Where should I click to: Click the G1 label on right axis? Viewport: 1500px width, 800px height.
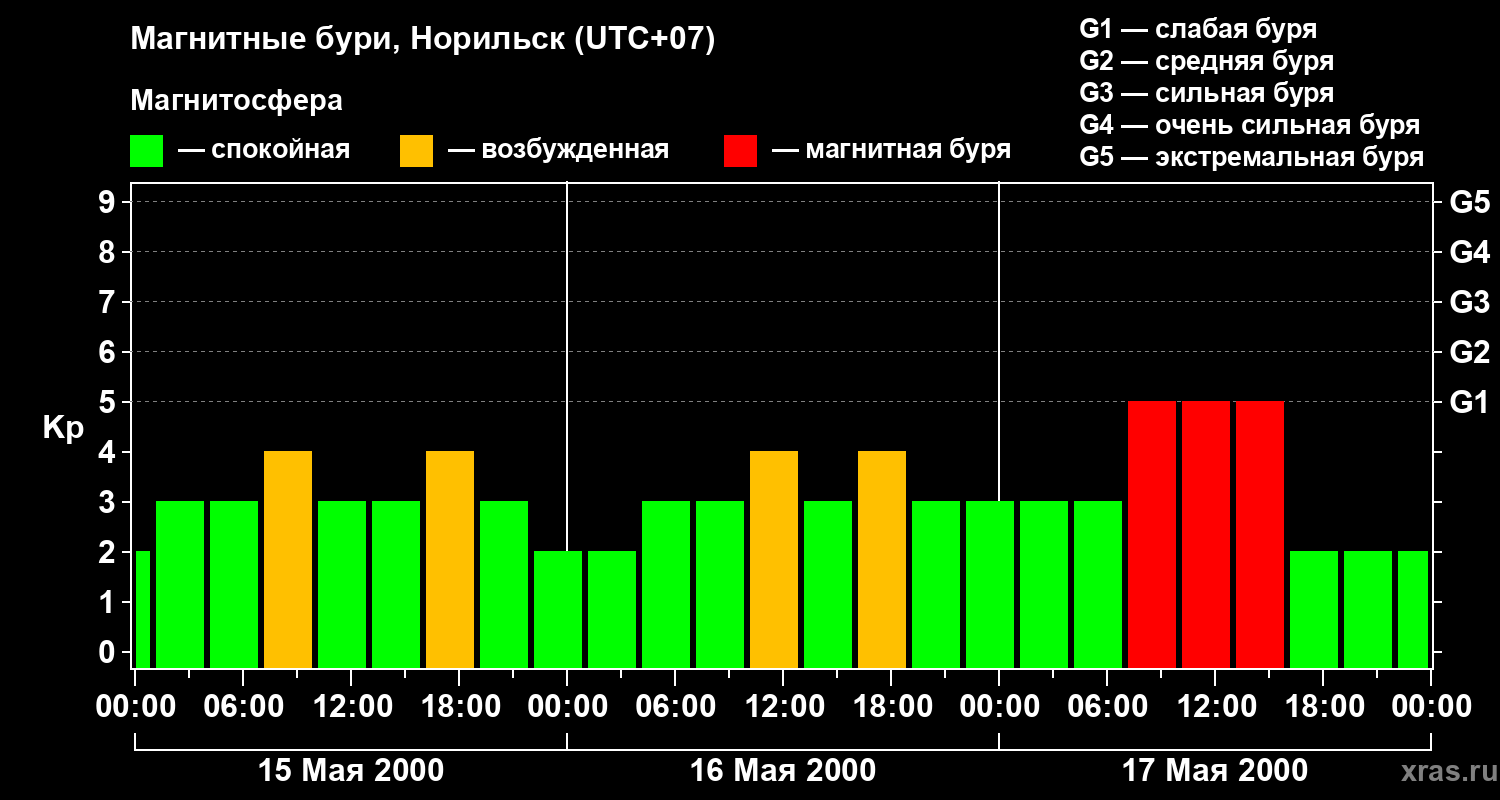coord(1469,402)
